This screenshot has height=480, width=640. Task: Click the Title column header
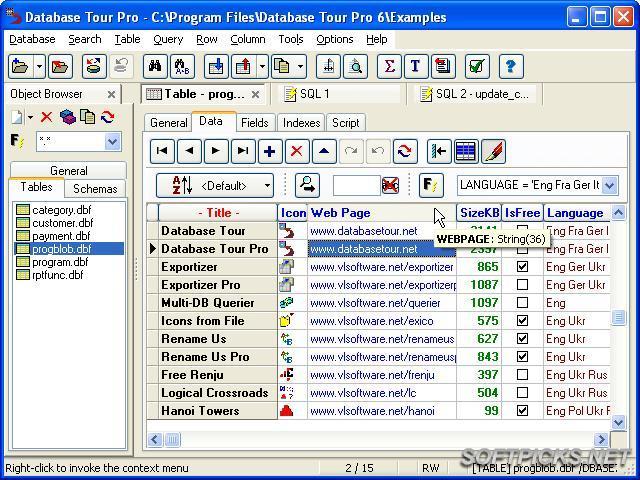click(218, 213)
